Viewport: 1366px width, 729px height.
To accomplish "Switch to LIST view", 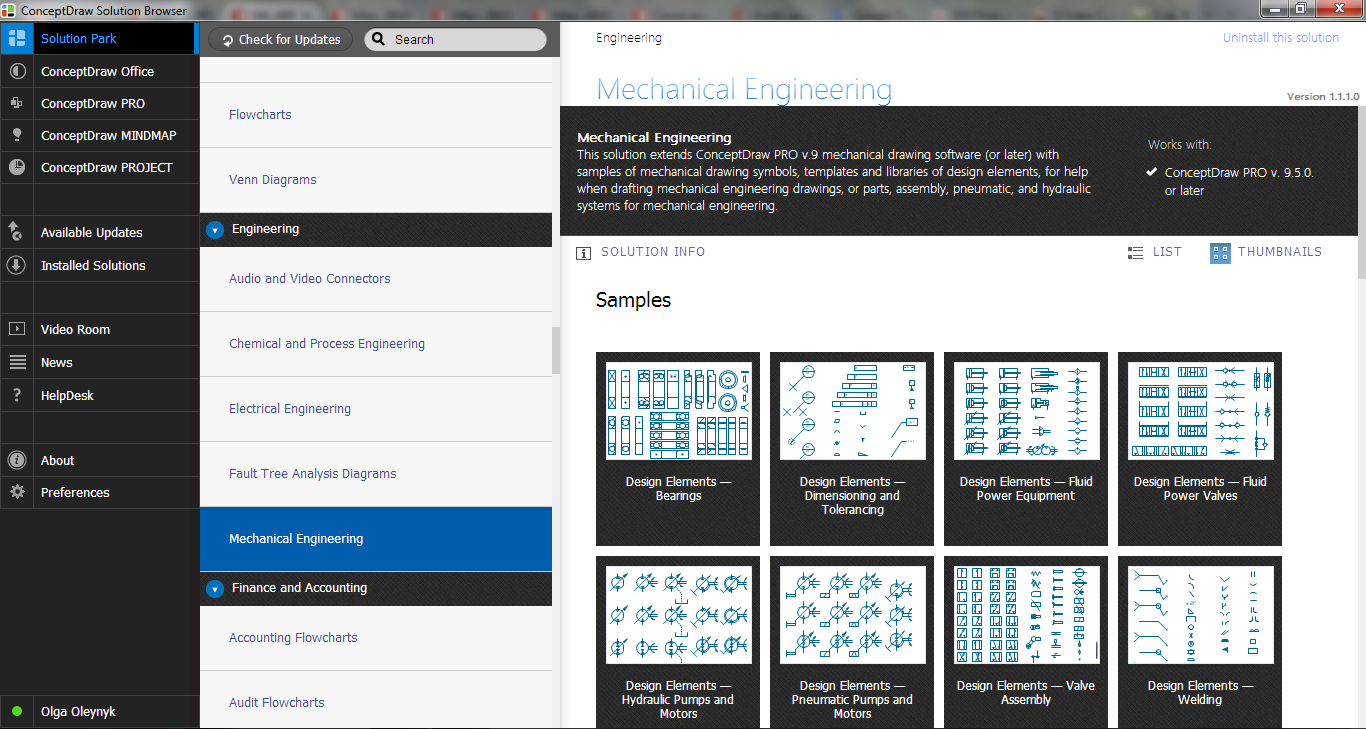I will (x=1167, y=252).
